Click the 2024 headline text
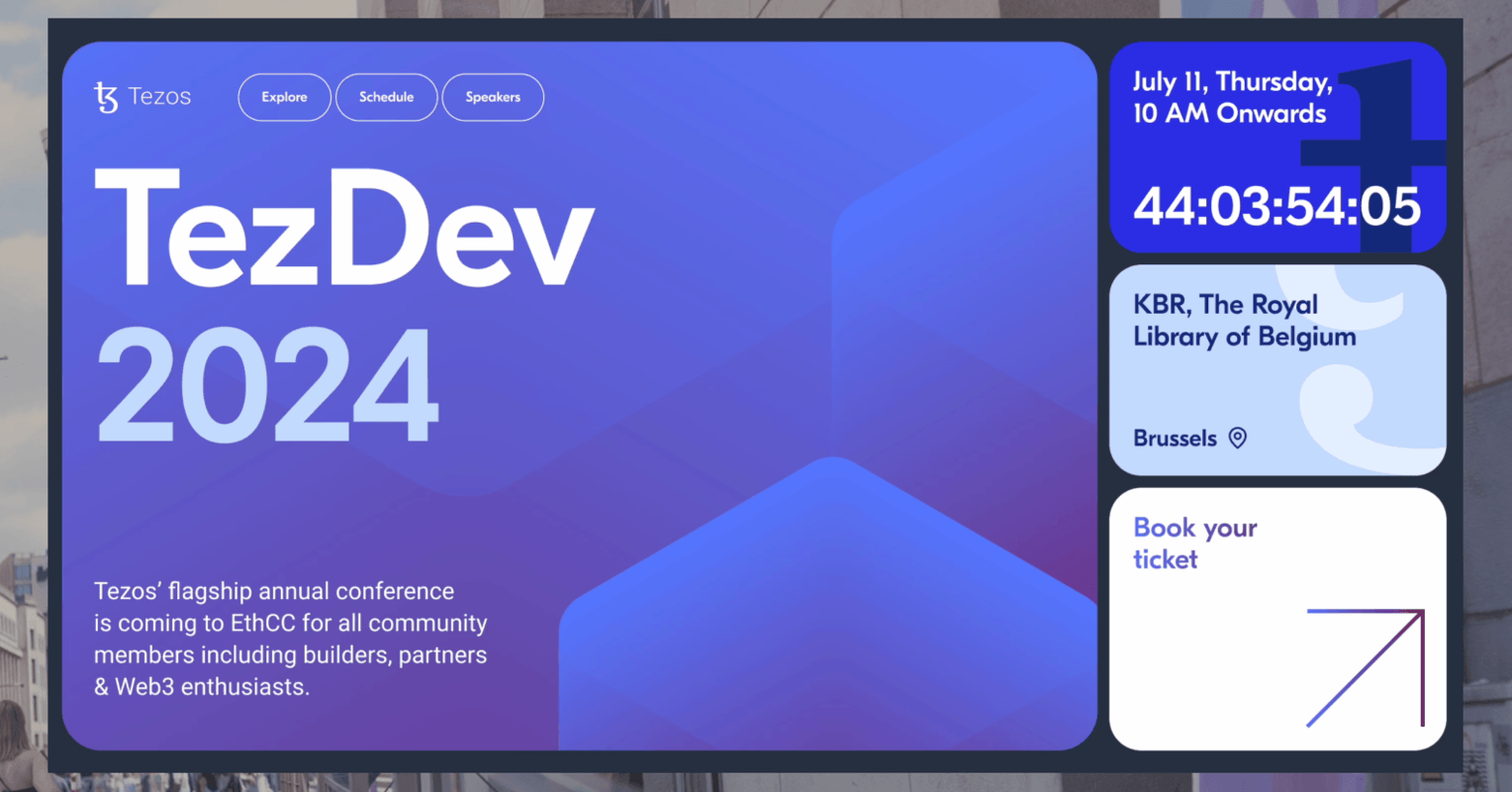Image resolution: width=1512 pixels, height=792 pixels. 267,385
